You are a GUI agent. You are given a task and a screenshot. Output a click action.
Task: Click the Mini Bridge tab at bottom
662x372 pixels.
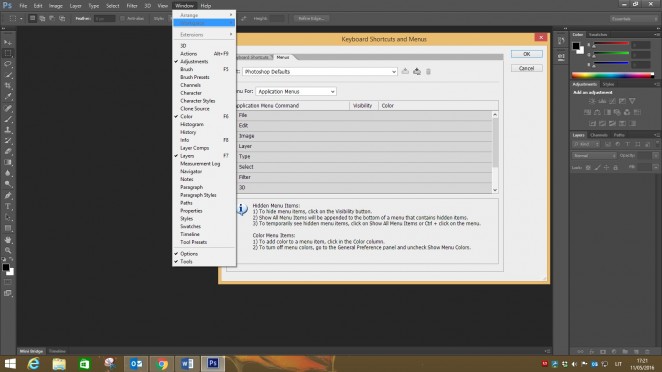(31, 351)
